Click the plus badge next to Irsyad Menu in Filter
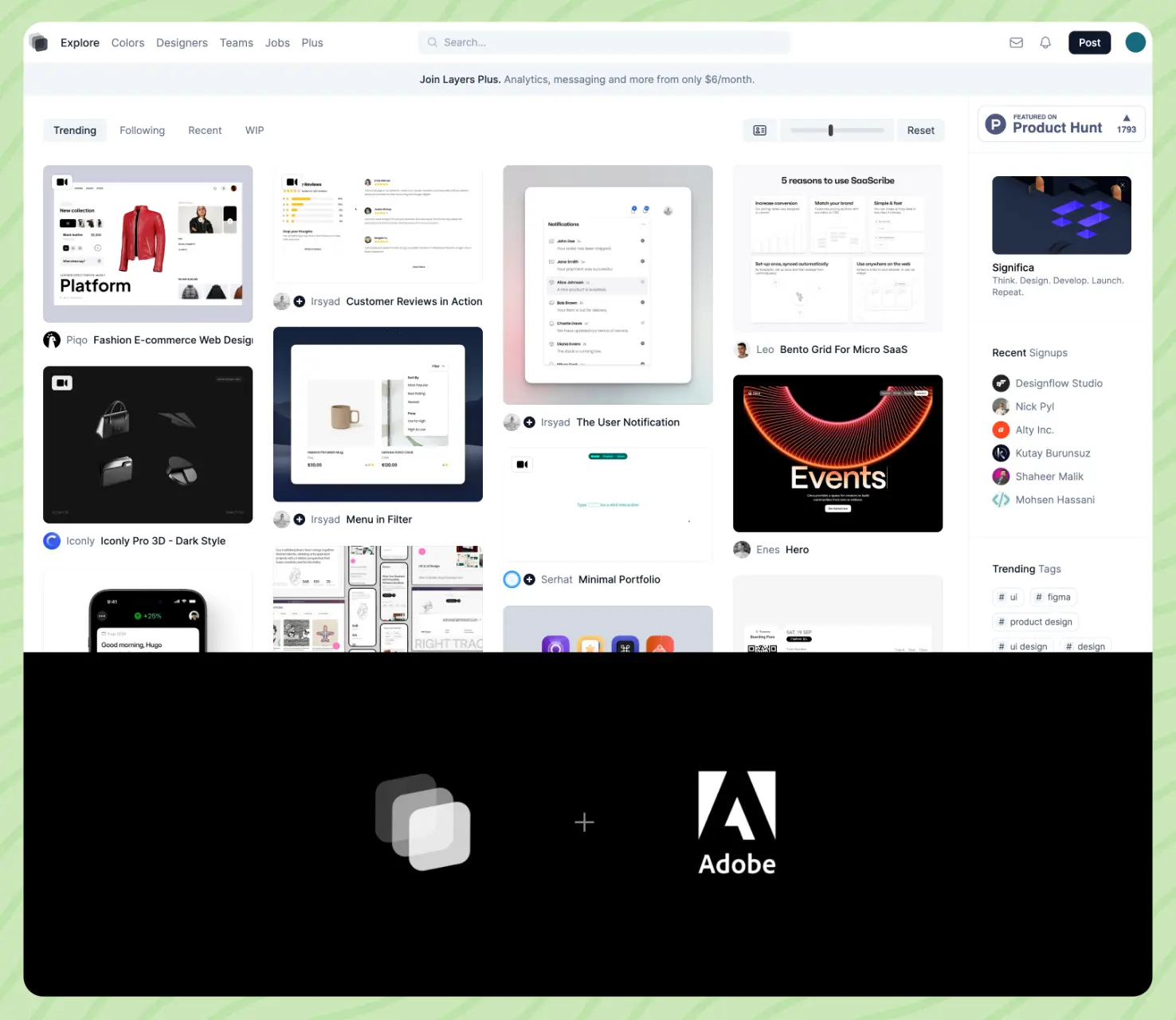 [x=300, y=520]
